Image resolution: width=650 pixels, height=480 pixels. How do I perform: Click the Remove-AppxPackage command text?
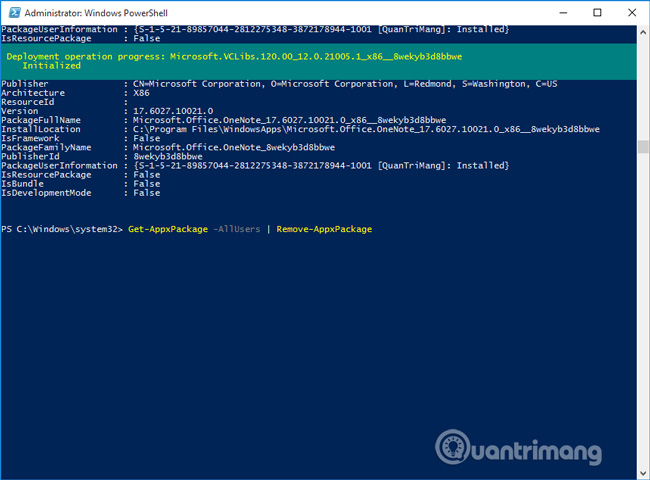tap(324, 229)
